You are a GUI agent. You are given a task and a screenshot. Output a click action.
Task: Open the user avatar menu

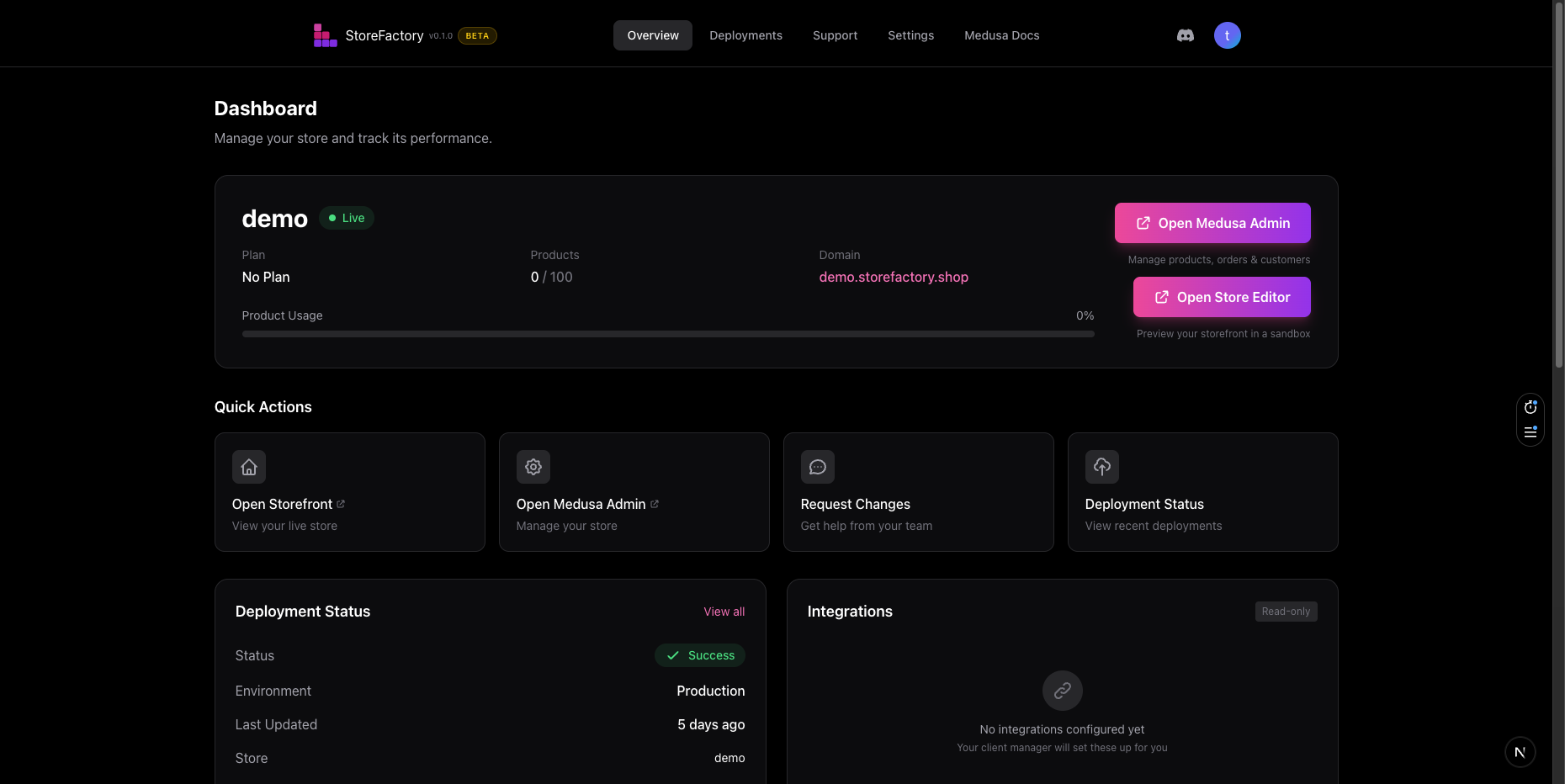tap(1227, 35)
